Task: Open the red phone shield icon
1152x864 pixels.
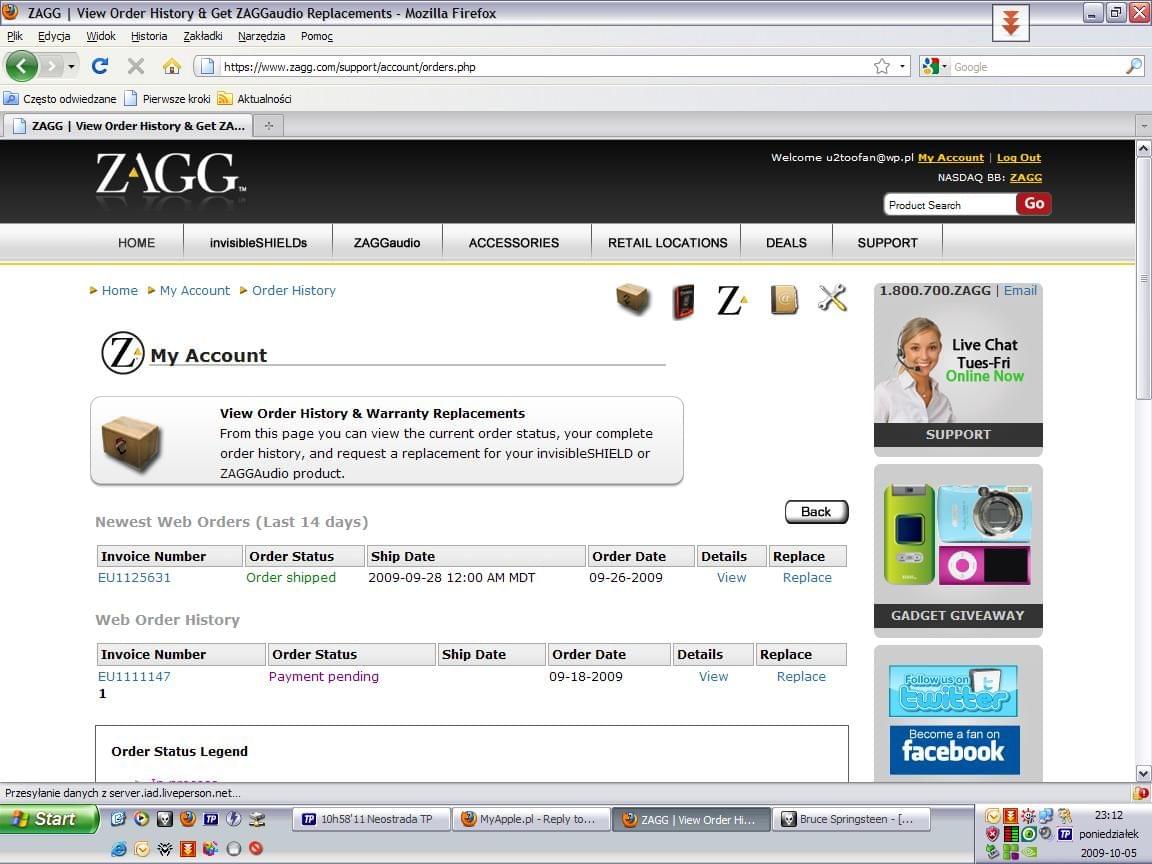Action: pyautogui.click(x=683, y=301)
